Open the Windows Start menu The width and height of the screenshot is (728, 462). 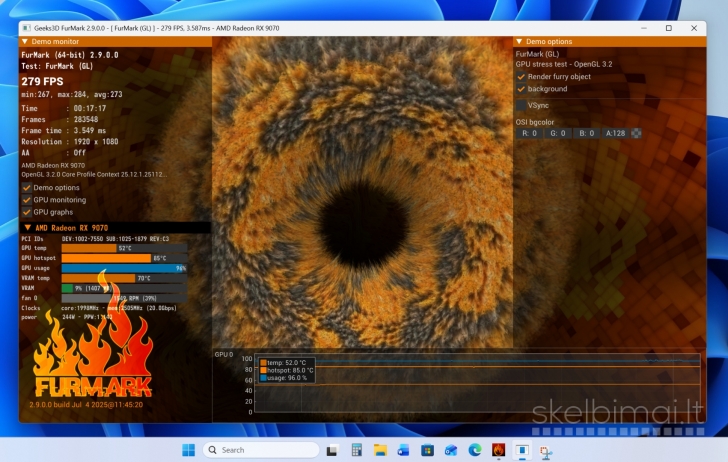click(188, 450)
